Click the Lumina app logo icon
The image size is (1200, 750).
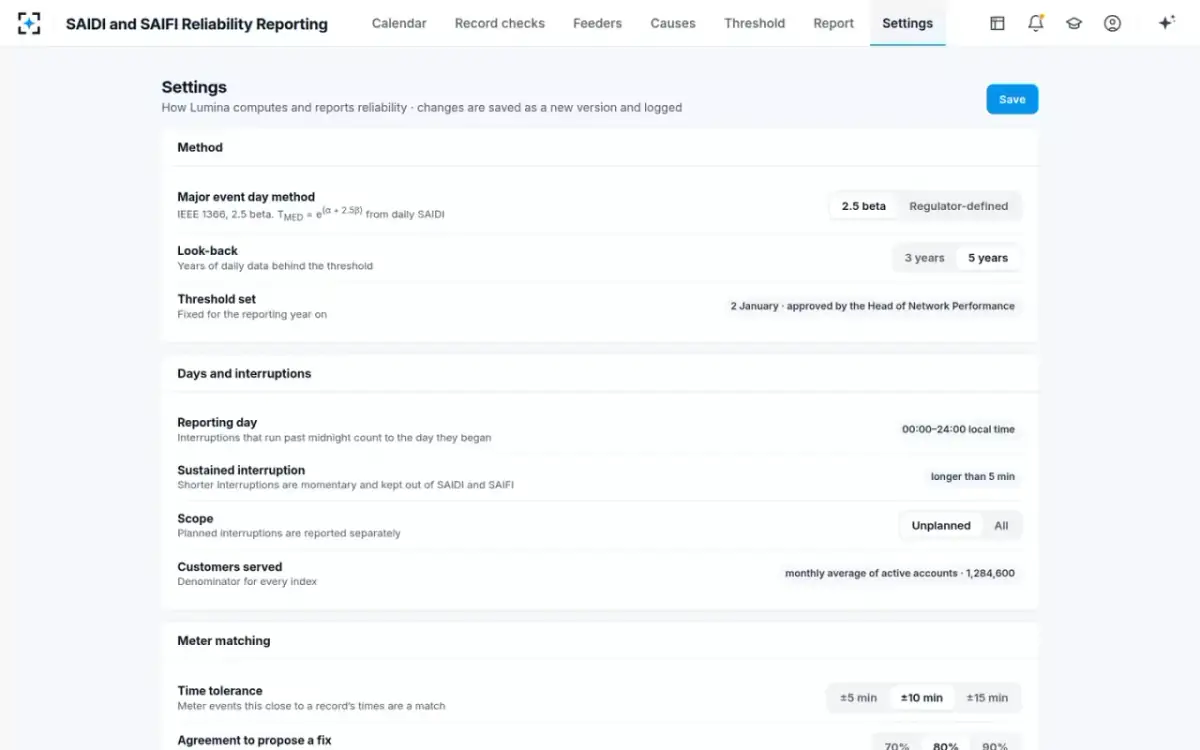[29, 23]
